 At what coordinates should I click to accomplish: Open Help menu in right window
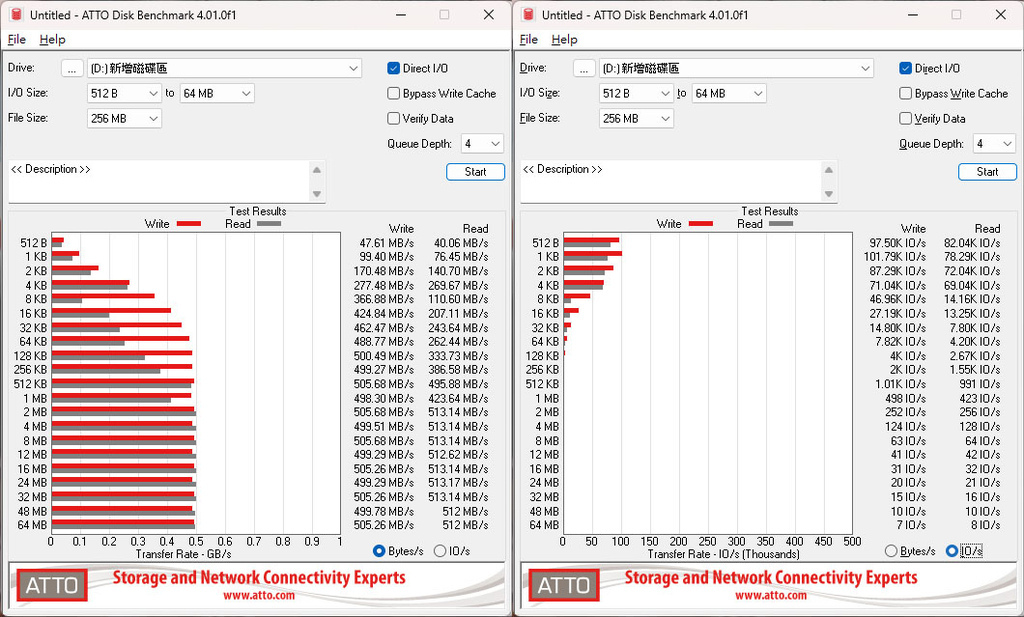564,39
